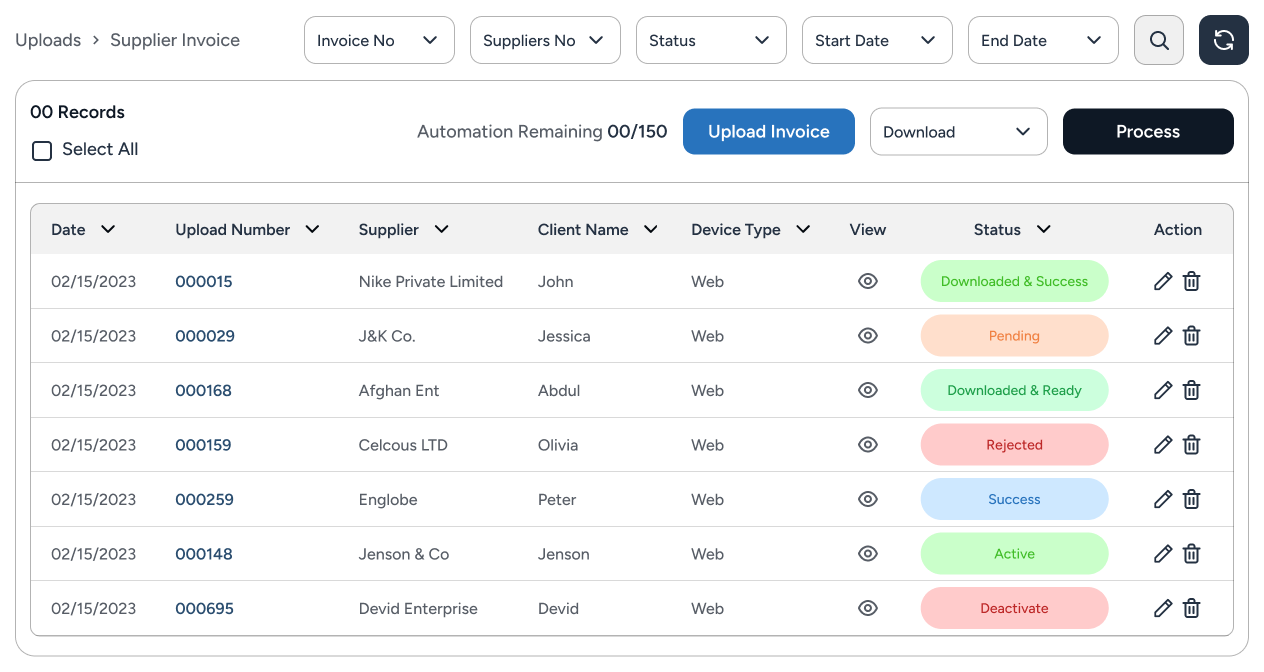Image resolution: width=1264 pixels, height=672 pixels.
Task: Click the eye icon for upload 000015
Action: pyautogui.click(x=868, y=282)
